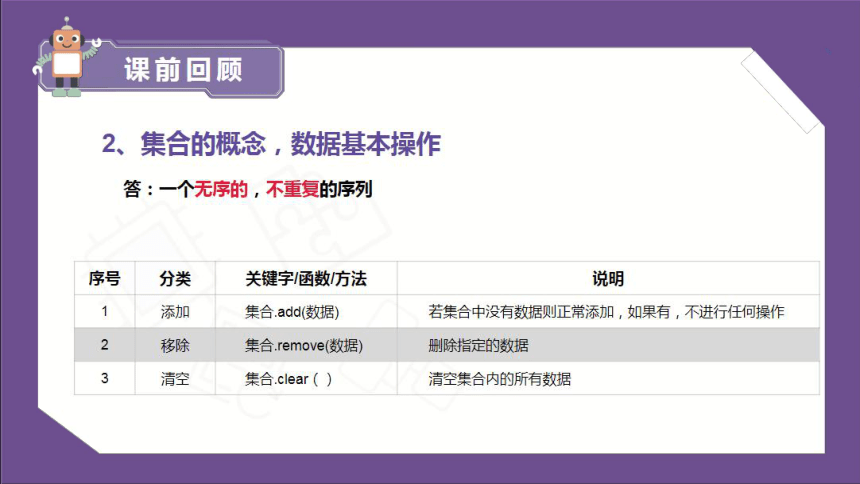Click red text 无序的
Viewport: 860px width, 484px height.
(x=221, y=189)
